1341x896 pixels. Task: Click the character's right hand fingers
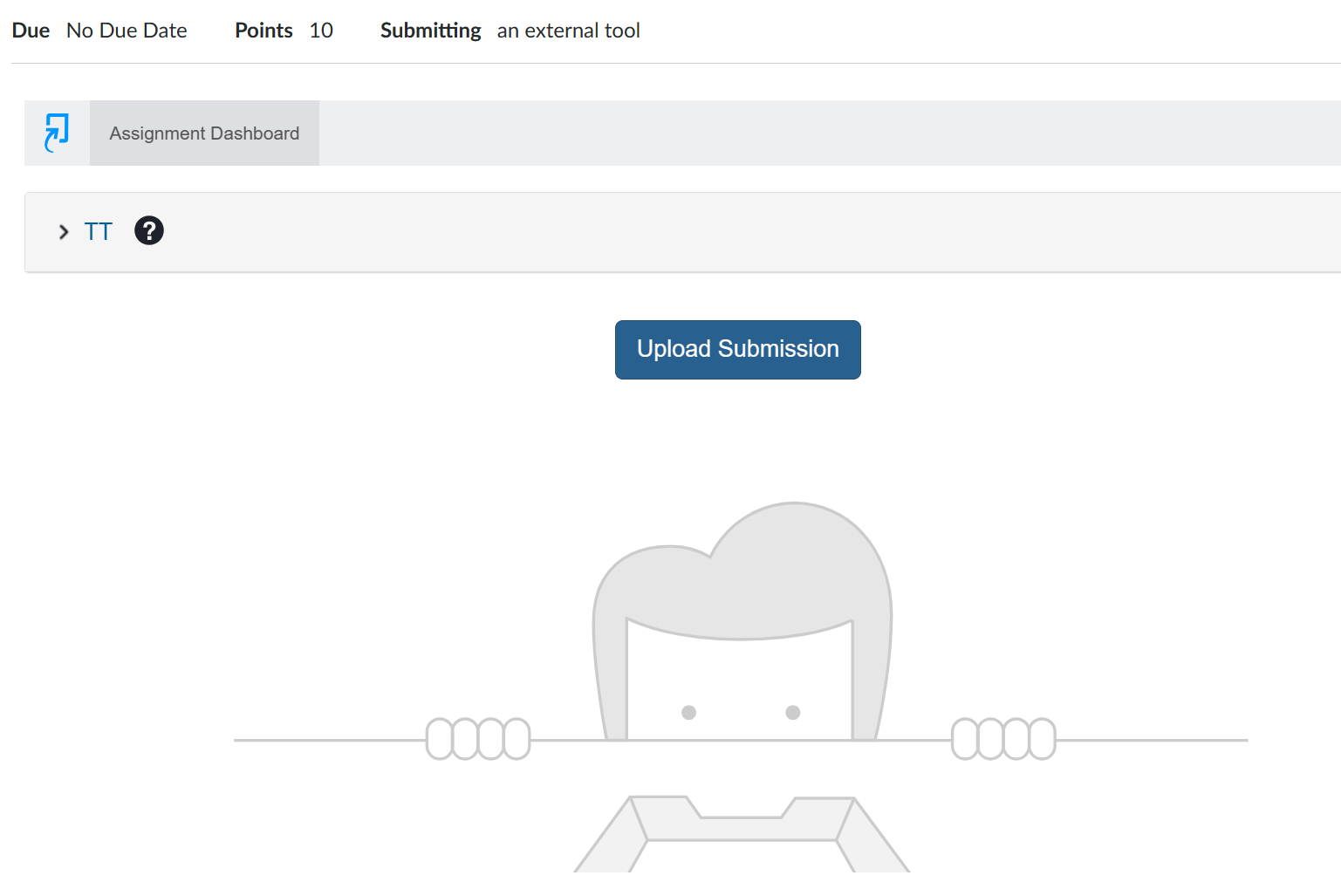point(1003,739)
